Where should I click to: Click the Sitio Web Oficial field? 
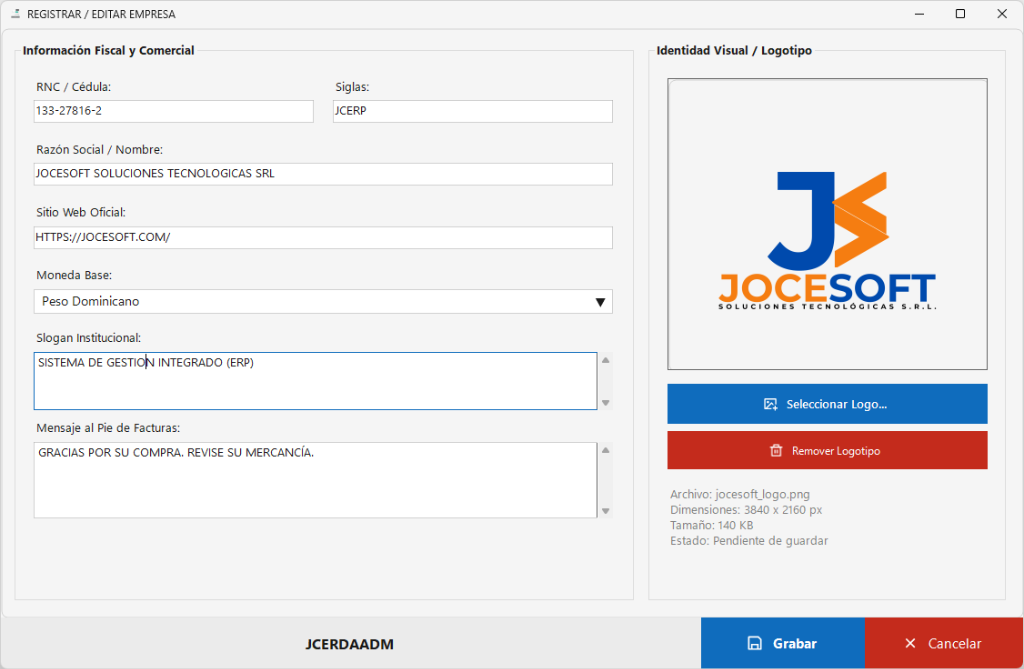[323, 237]
